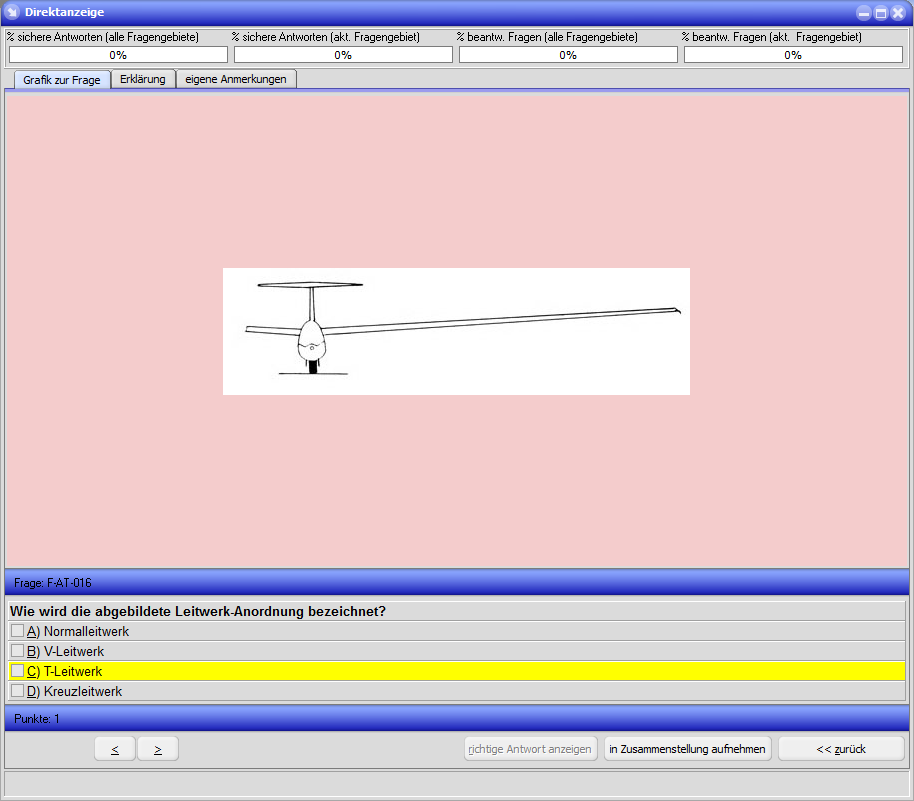The width and height of the screenshot is (914, 801).
Task: Click the glider tail illustration image
Action: tap(456, 331)
